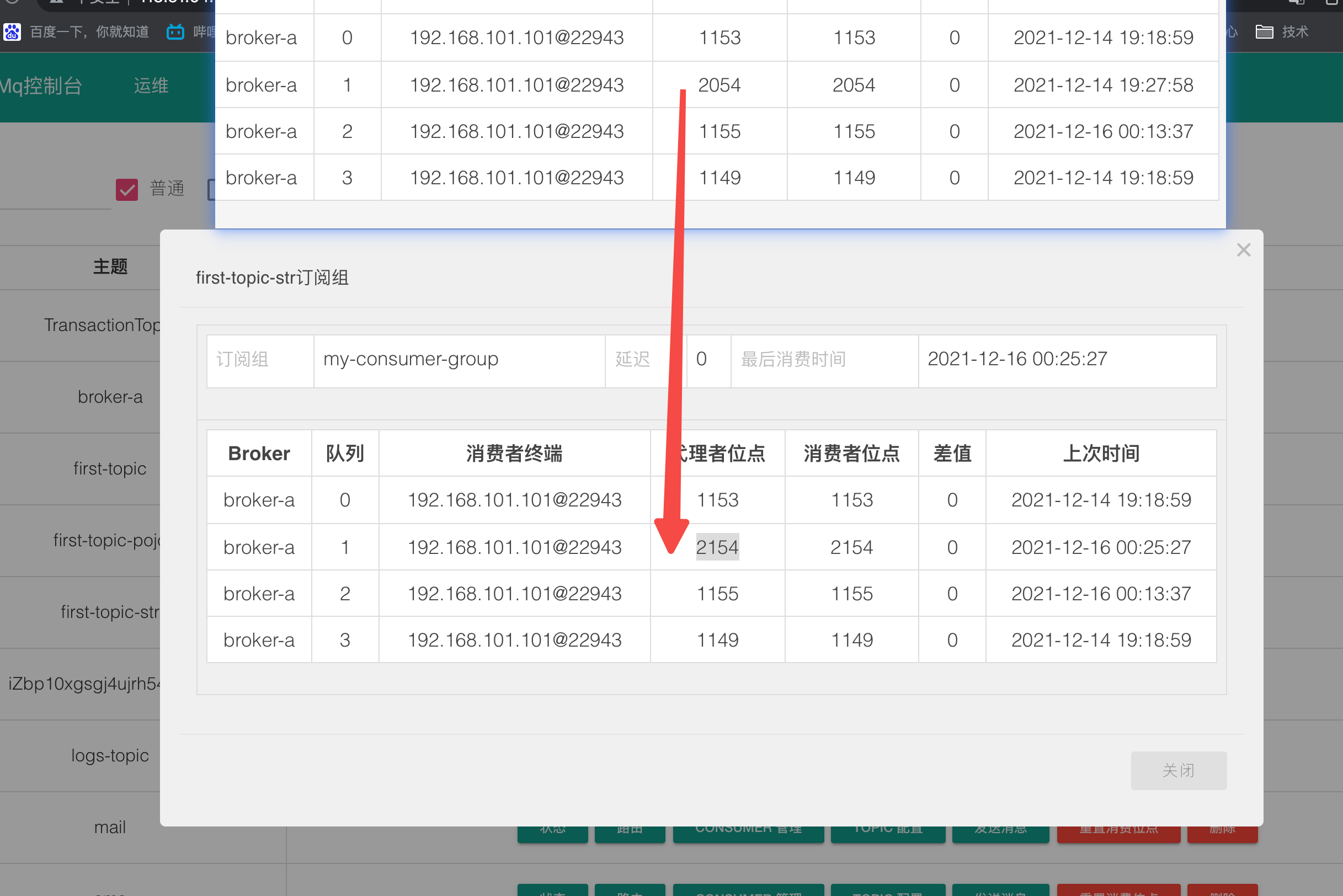This screenshot has width=1343, height=896.
Task: Click the 关闭 button in the dialog
Action: click(1179, 770)
